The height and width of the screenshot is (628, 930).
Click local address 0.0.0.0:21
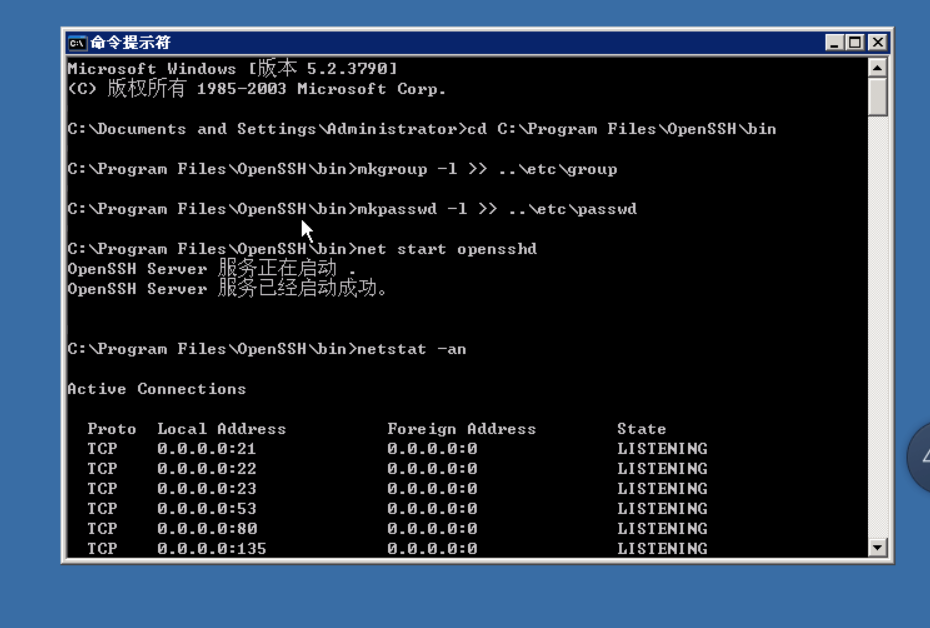[206, 449]
